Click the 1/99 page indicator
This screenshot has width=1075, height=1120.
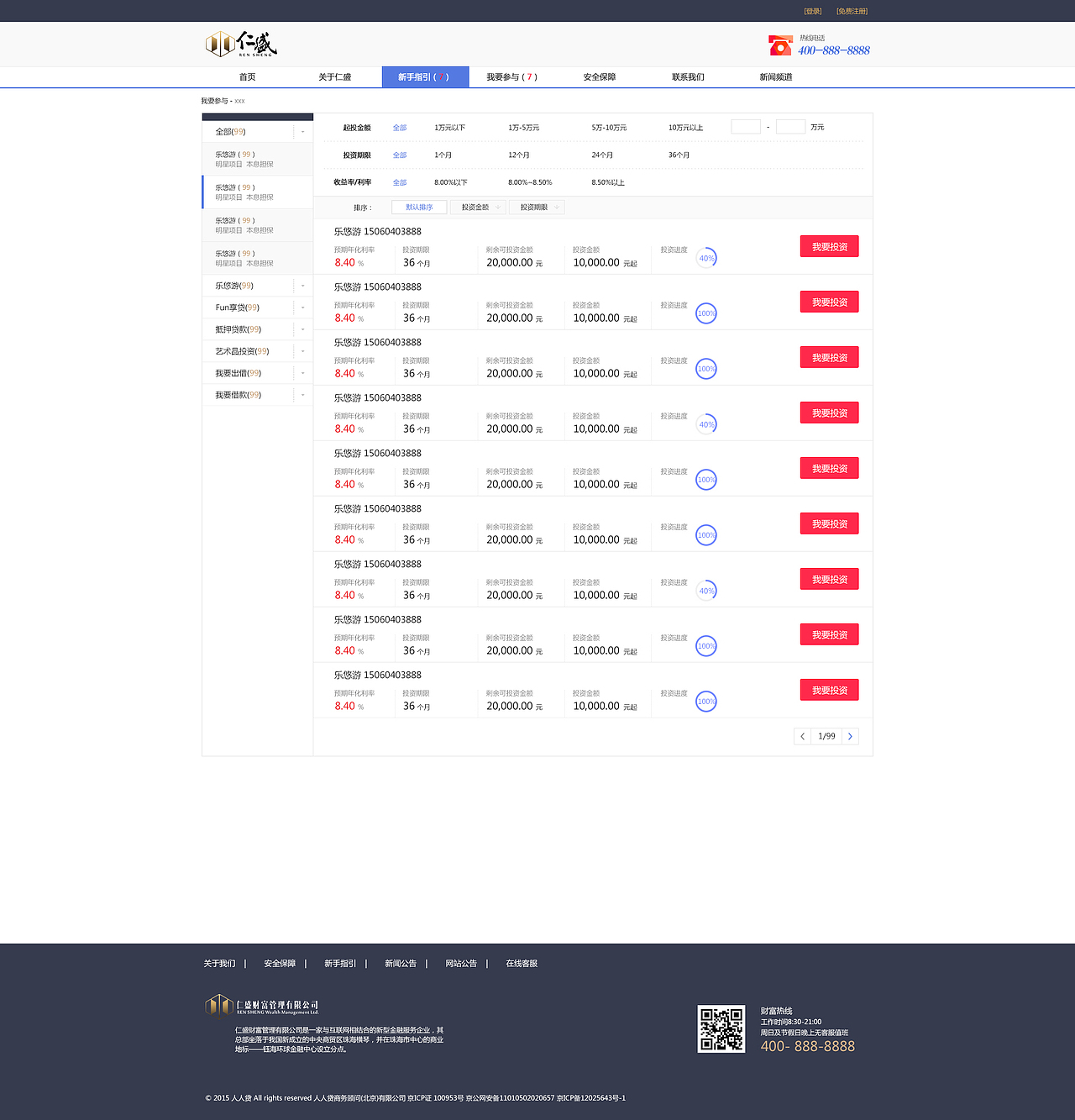click(826, 736)
